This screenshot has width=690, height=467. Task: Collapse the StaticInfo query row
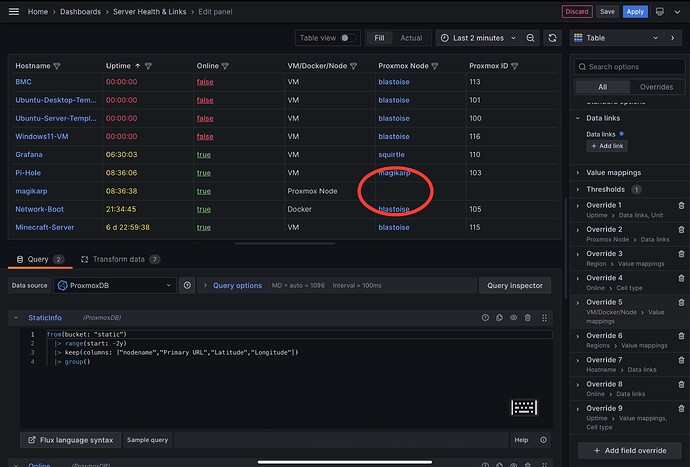(x=16, y=317)
